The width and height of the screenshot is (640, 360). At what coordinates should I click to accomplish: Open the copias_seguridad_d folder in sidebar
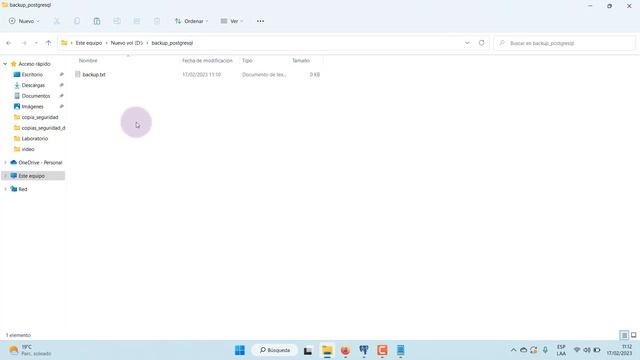pos(43,128)
